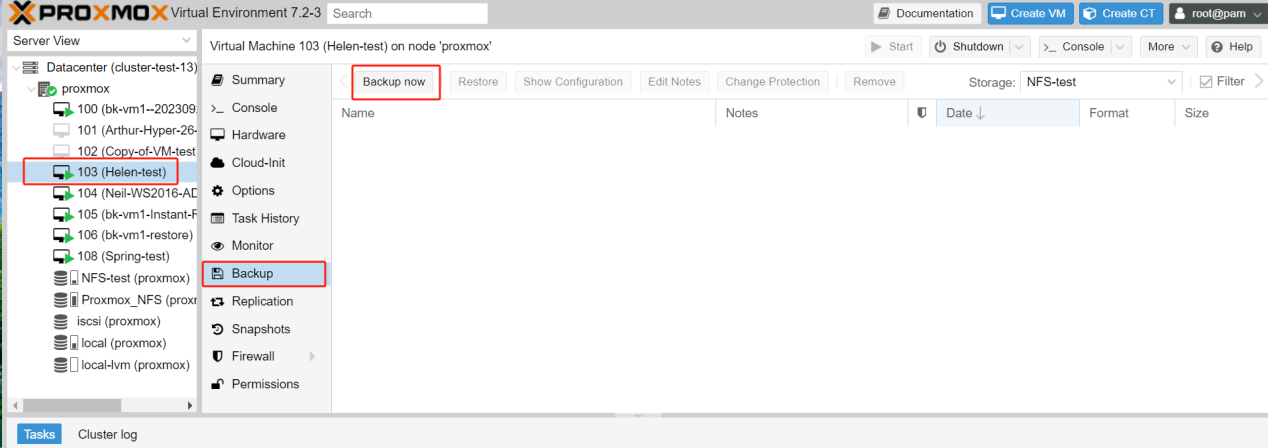
Task: Open the Task History tab
Action: point(265,218)
